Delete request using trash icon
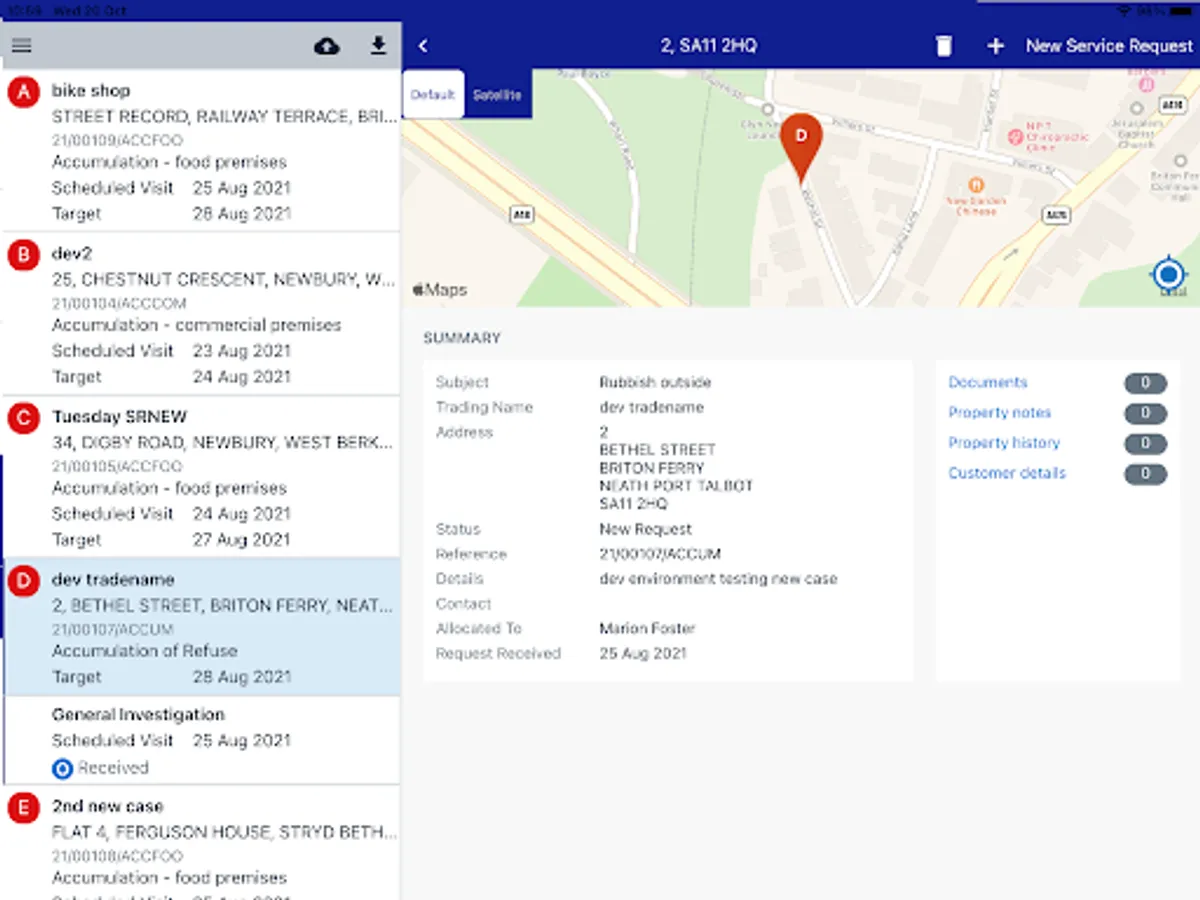The image size is (1200, 900). tap(943, 46)
